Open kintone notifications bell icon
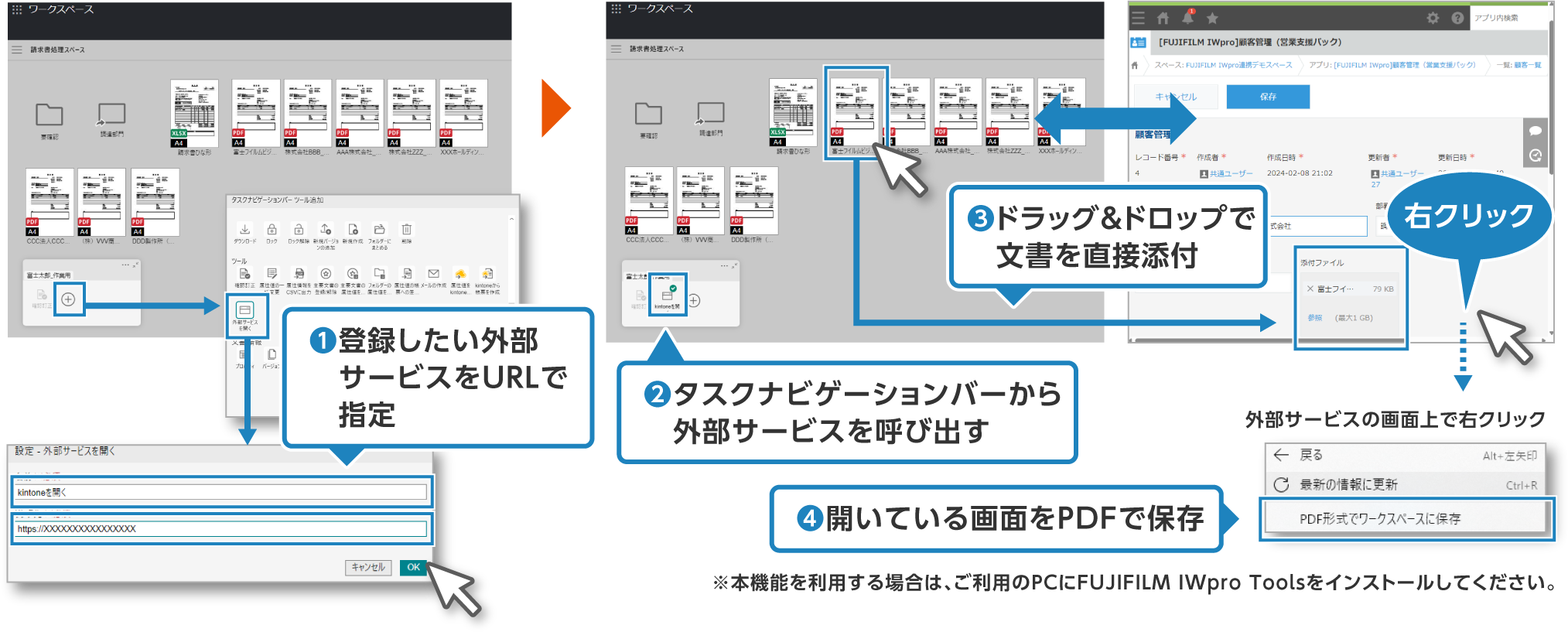 coord(1187,17)
